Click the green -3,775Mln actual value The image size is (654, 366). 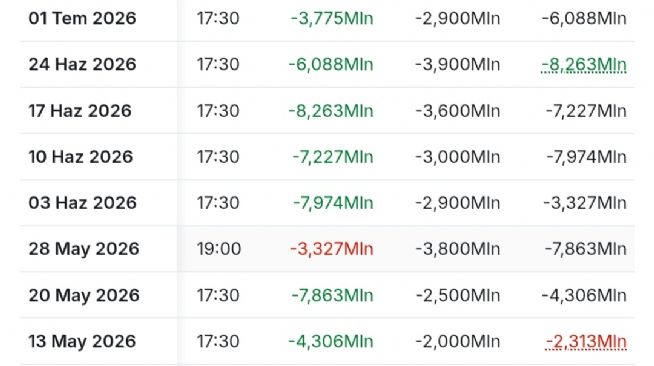click(332, 19)
